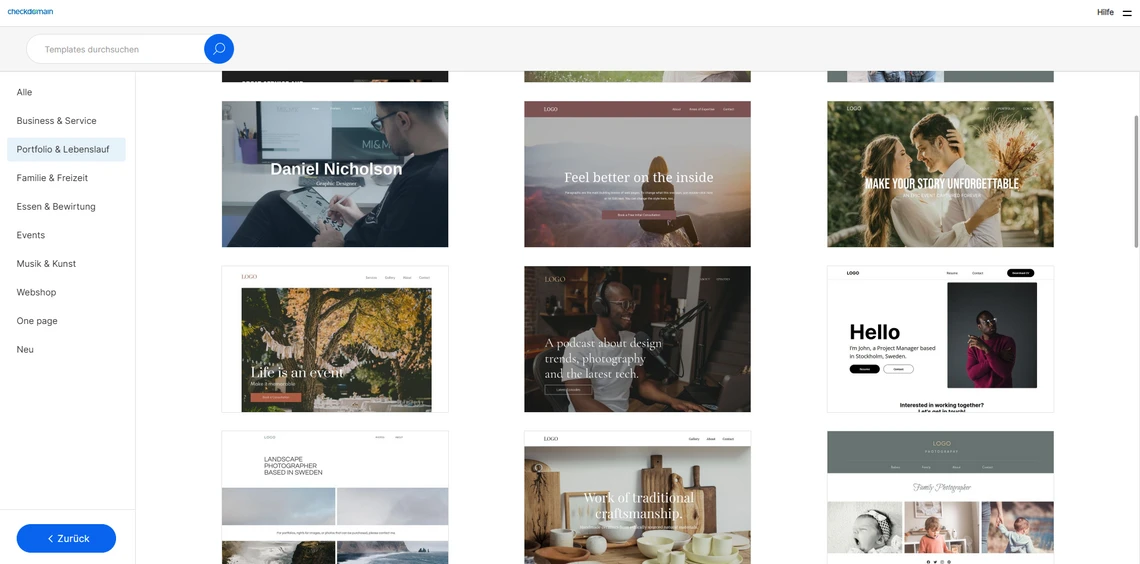Viewport: 1140px width, 564px height.
Task: Open the Essen & Bewirtung category
Action: [x=56, y=207]
